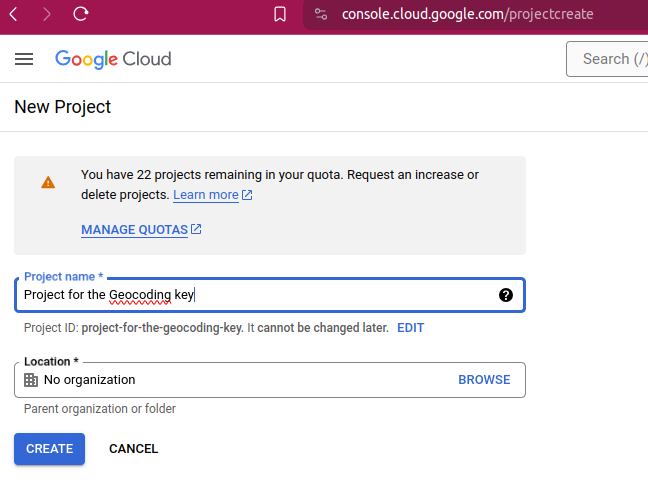Click the CREATE button
The width and height of the screenshot is (648, 480).
pyautogui.click(x=50, y=449)
